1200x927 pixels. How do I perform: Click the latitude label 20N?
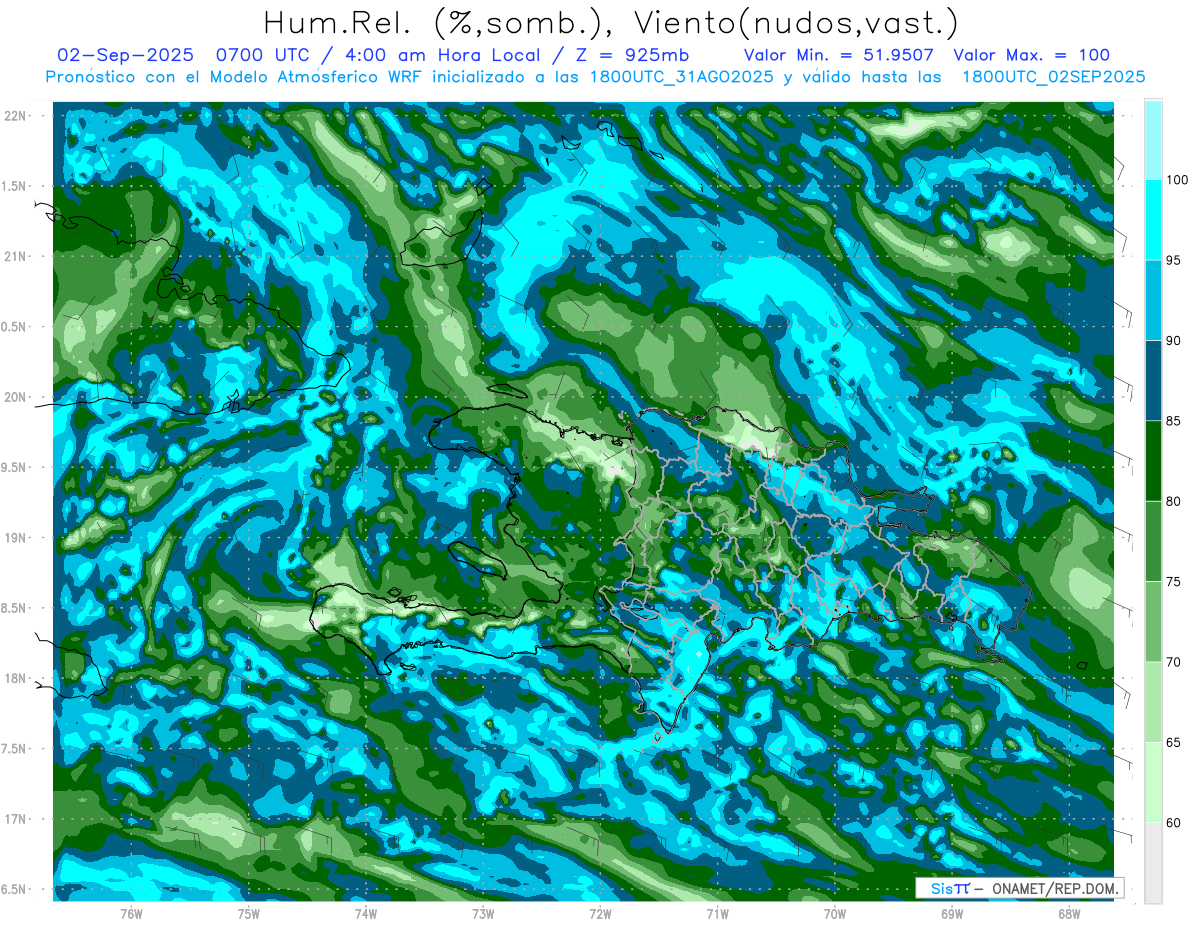point(16,397)
